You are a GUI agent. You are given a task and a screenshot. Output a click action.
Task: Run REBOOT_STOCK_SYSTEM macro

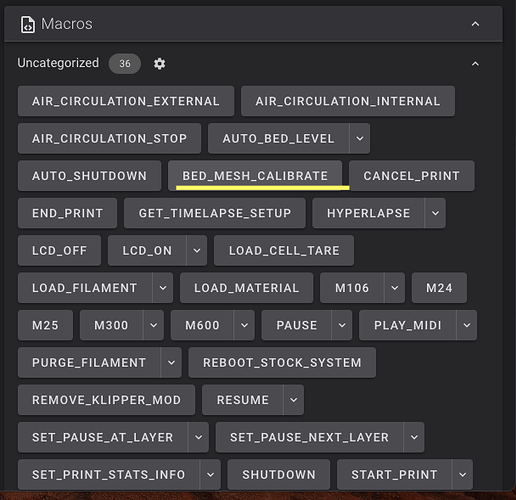[x=282, y=362]
